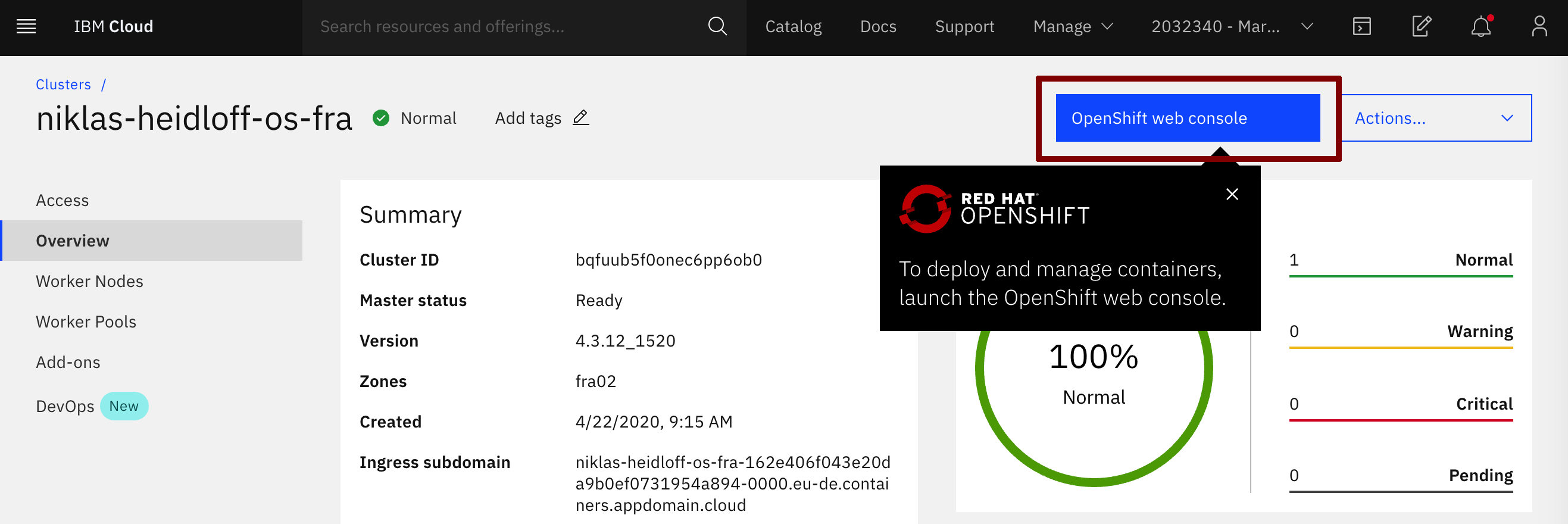
Task: Open the cost estimator edit icon
Action: point(1422,27)
